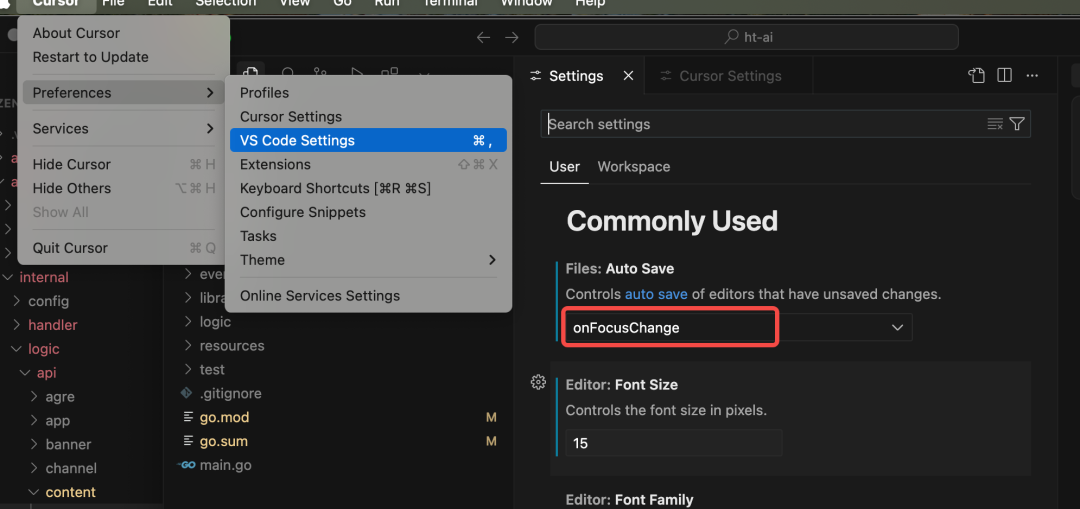Click the Editor: Font Family setting title
The width and height of the screenshot is (1080, 509).
point(629,499)
